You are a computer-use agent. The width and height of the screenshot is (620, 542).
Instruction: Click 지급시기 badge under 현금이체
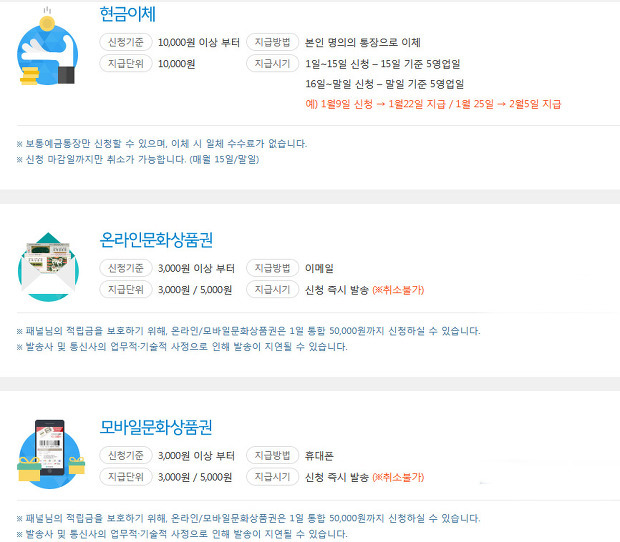coord(272,64)
